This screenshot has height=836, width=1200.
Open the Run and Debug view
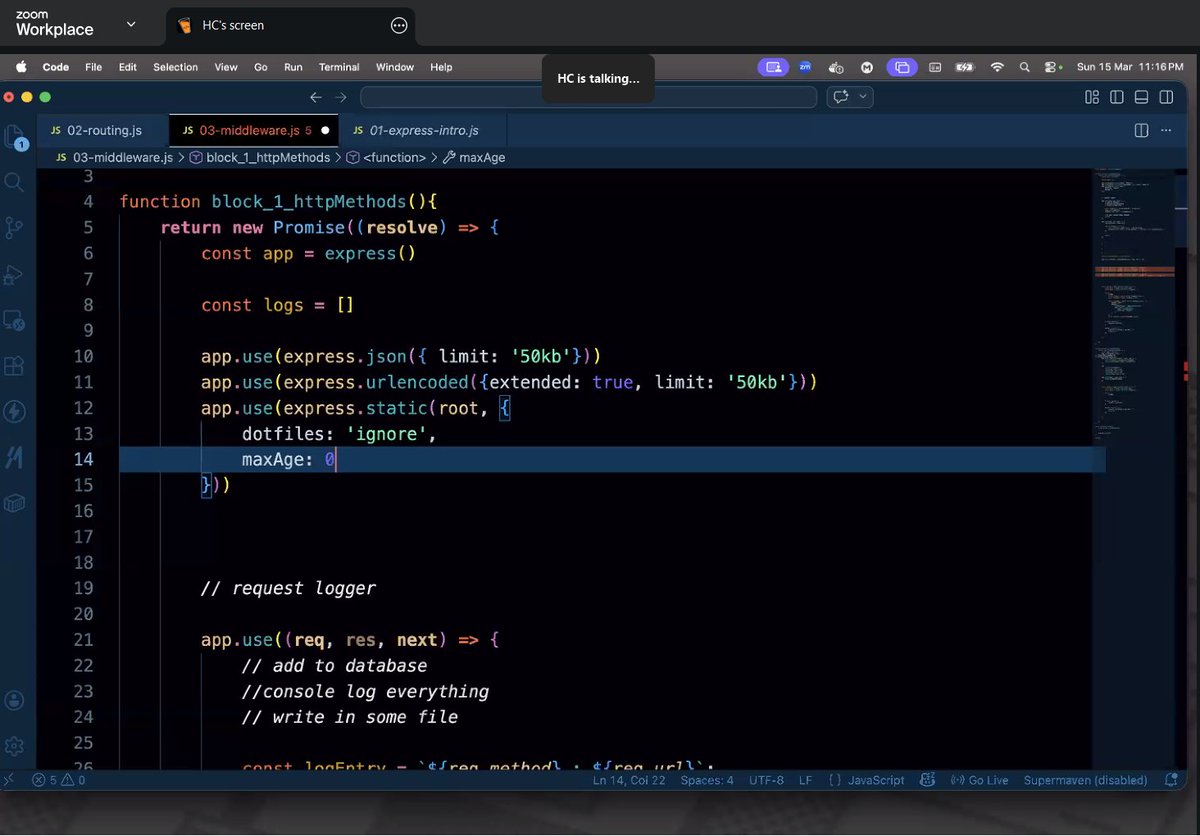point(16,275)
